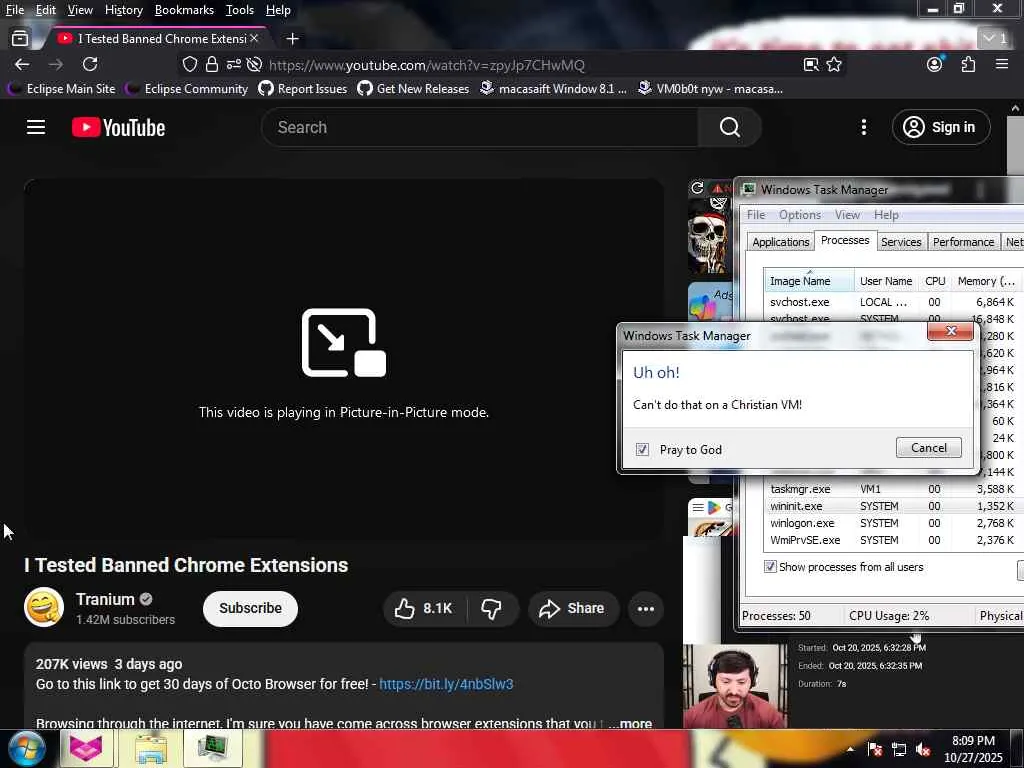Reload the page with the refresh icon
The image size is (1024, 768).
coord(90,64)
